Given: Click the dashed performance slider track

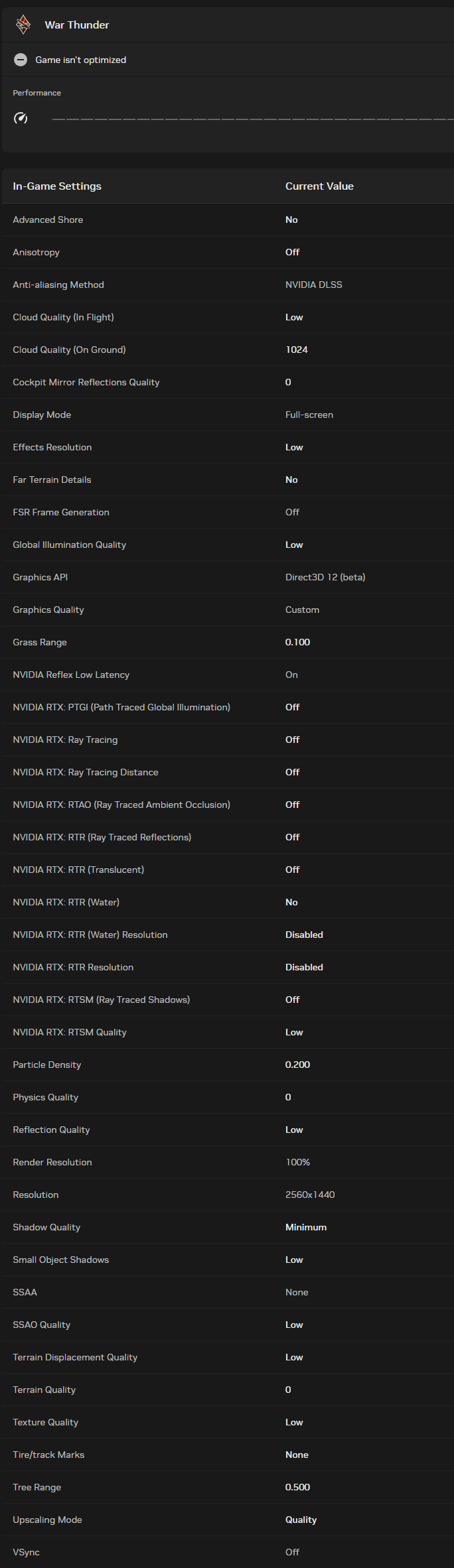Looking at the screenshot, I should [x=253, y=119].
